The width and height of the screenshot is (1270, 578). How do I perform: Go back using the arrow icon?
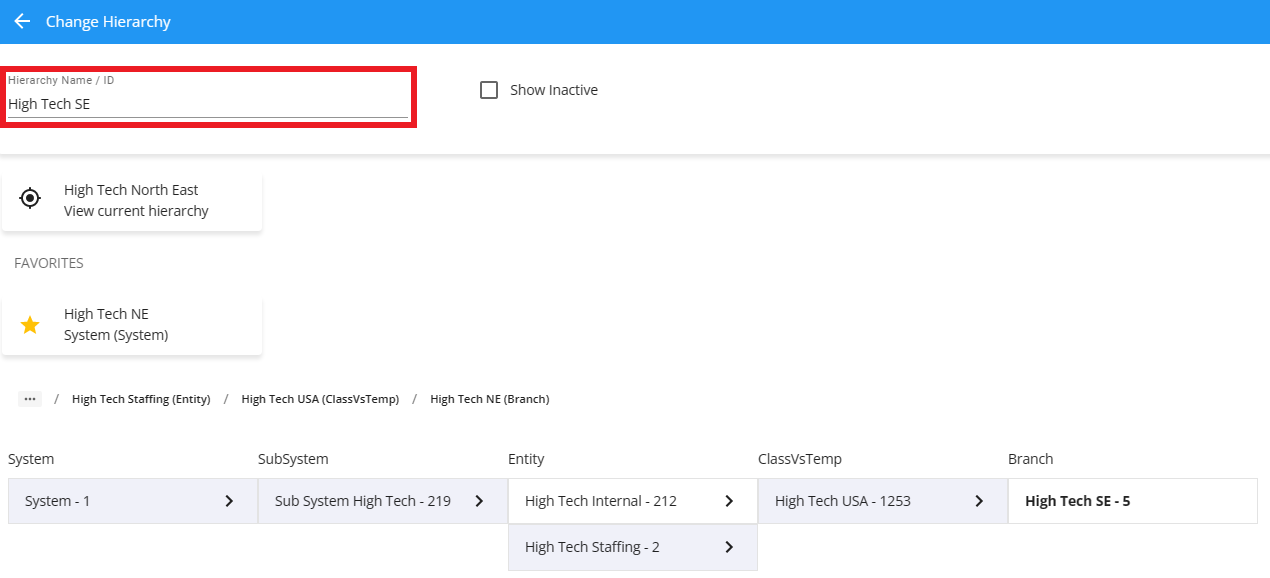(22, 21)
